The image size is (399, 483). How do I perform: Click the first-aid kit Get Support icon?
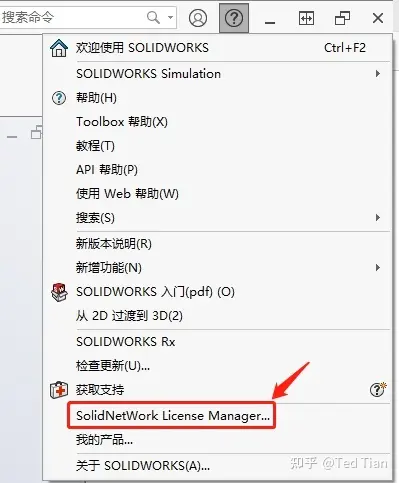59,390
